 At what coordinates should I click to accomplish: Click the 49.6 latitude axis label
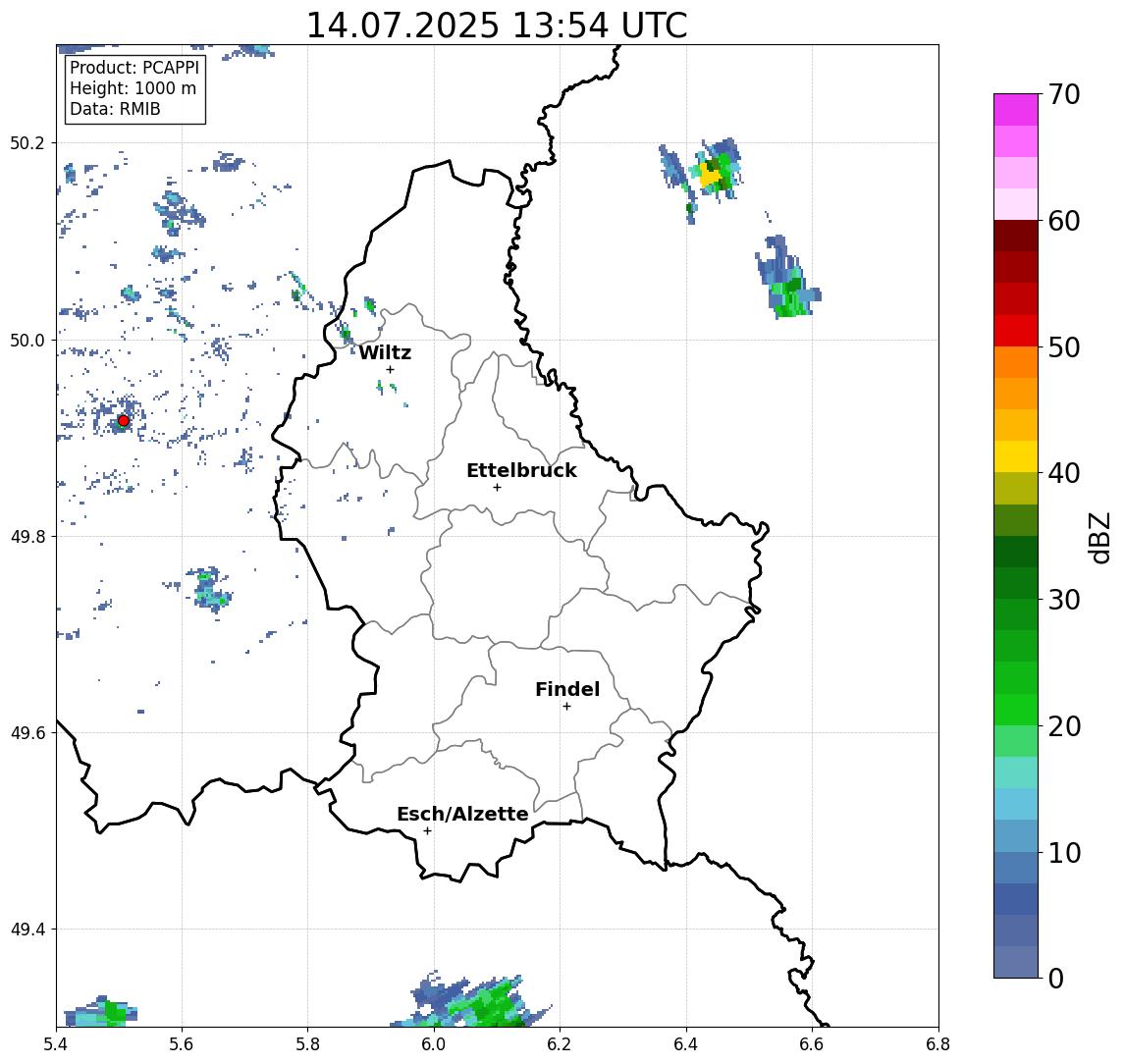[27, 733]
